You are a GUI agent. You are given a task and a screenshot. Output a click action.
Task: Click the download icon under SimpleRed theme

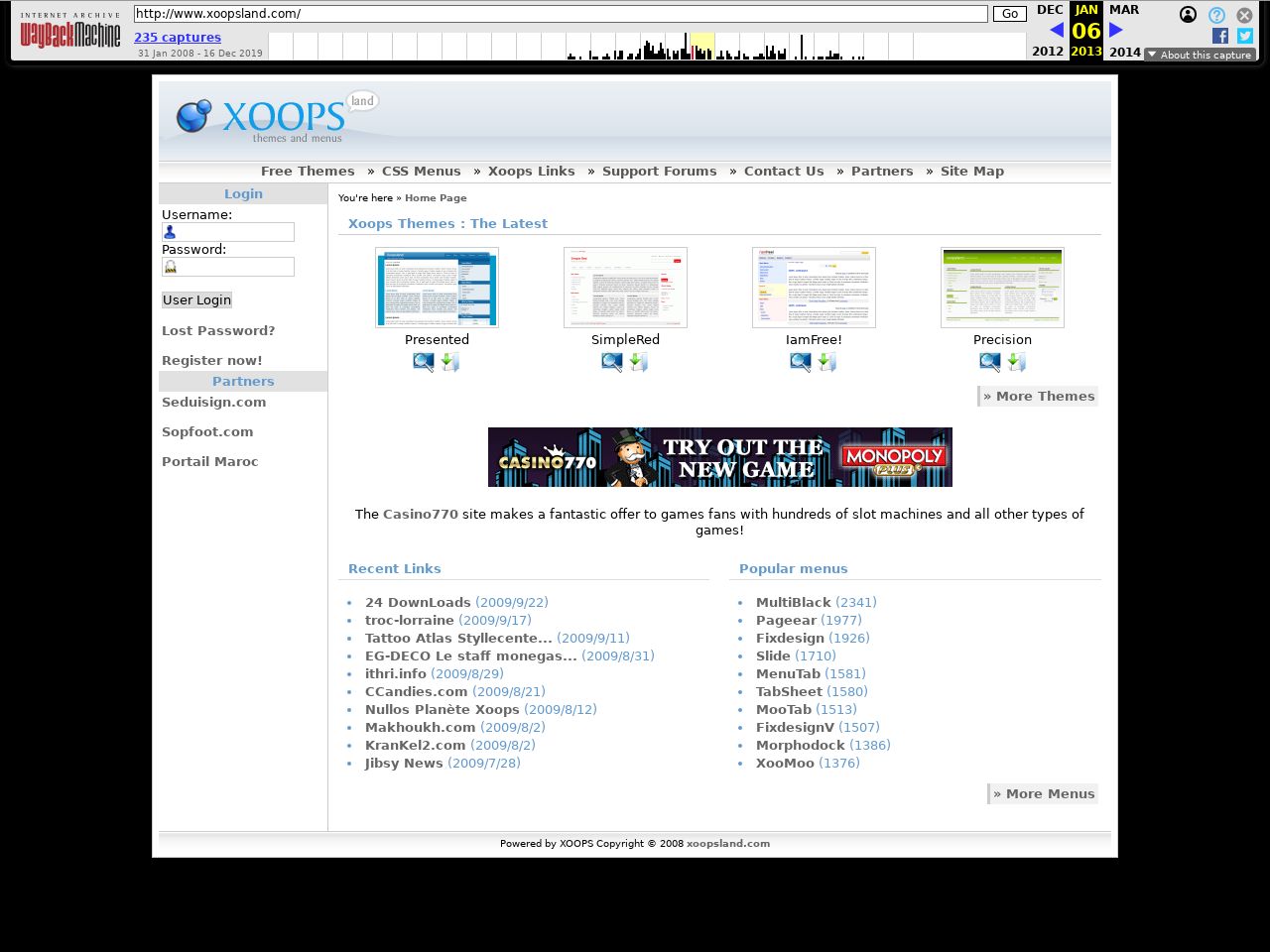click(639, 363)
